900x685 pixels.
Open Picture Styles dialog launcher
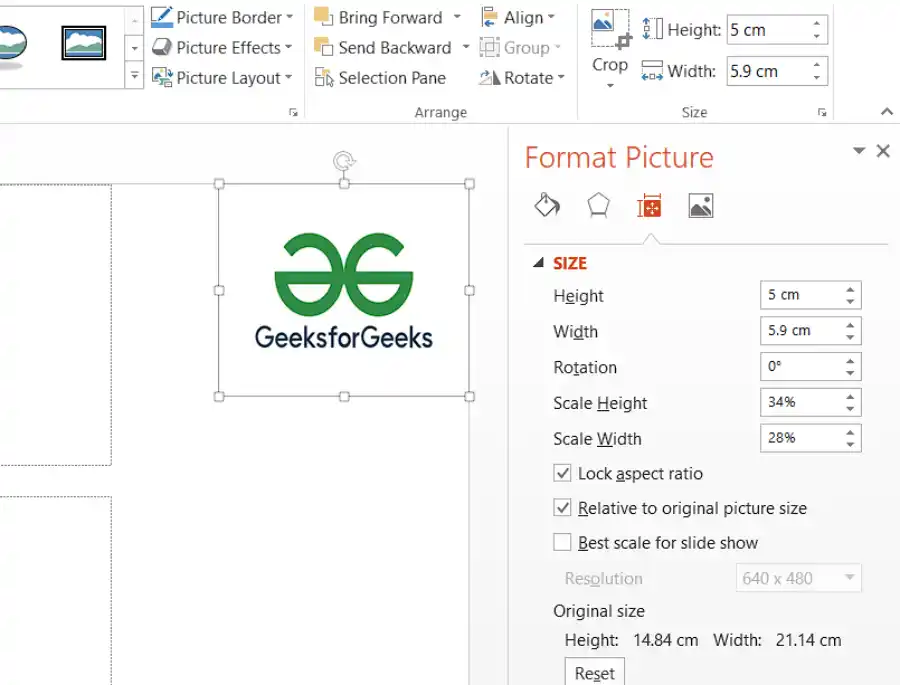click(293, 113)
